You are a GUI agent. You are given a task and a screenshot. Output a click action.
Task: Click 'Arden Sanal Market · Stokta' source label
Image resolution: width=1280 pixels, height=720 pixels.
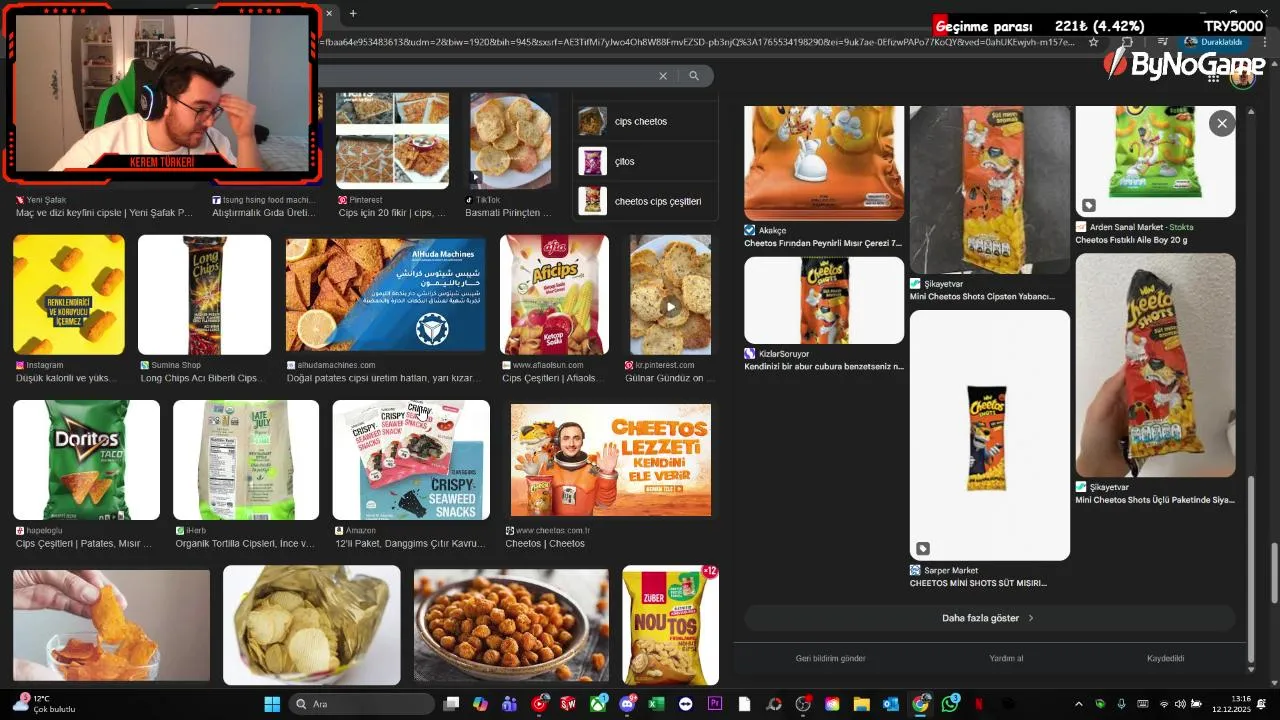click(1141, 227)
